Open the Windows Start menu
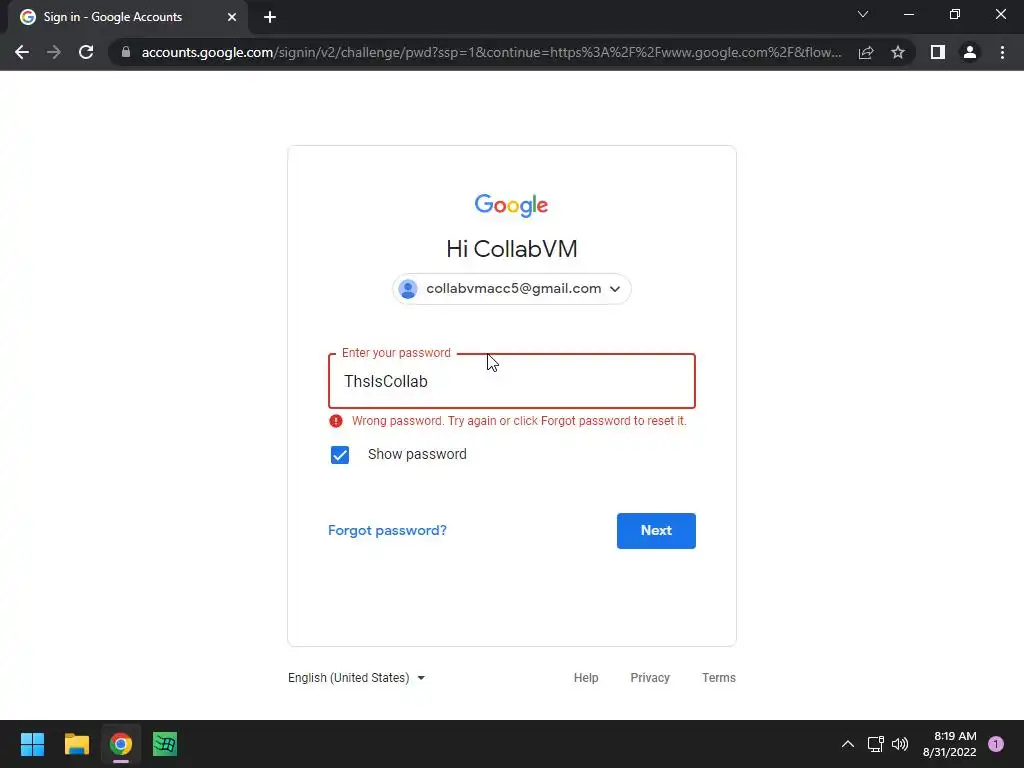1024x768 pixels. (x=32, y=744)
